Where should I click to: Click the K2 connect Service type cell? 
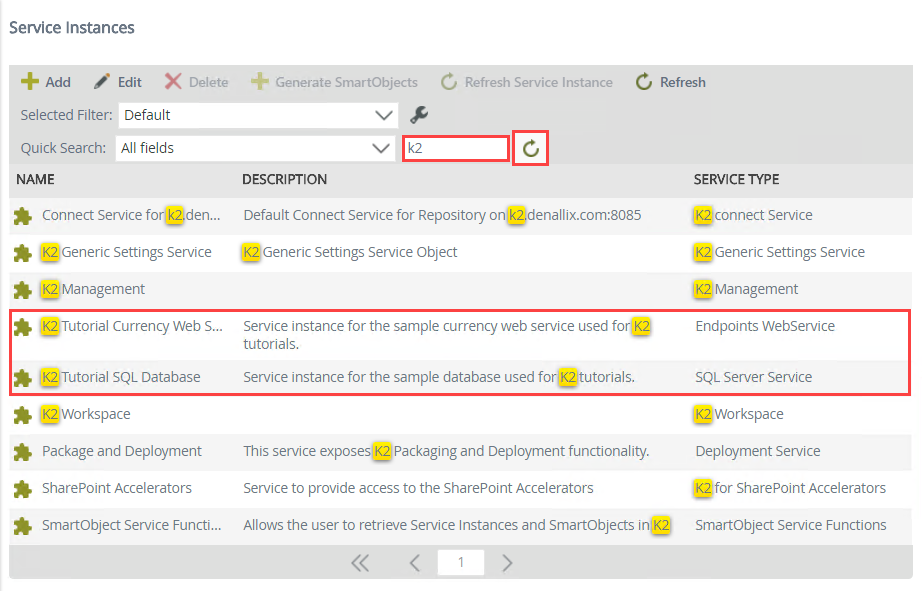[753, 215]
